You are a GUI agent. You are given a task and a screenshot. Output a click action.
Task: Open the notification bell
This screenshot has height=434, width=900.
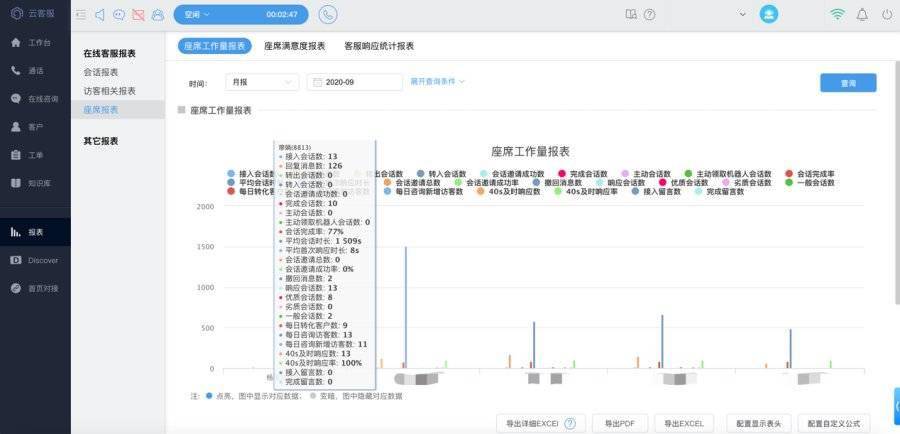(x=862, y=14)
